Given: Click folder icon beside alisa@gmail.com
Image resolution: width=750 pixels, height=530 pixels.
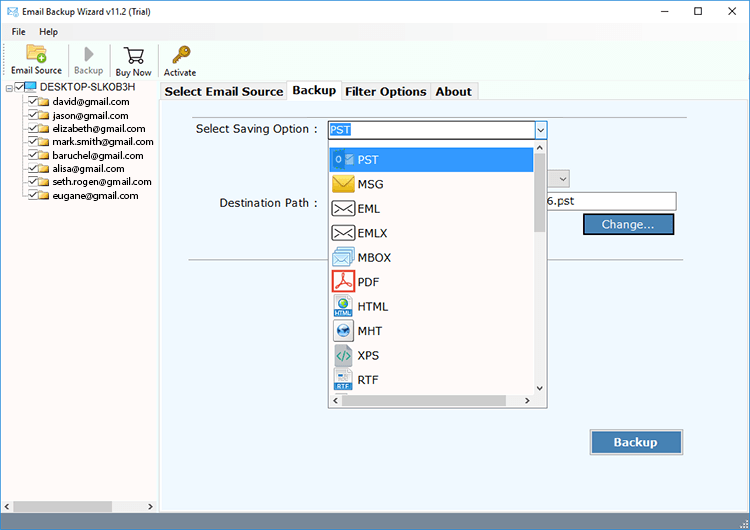Looking at the screenshot, I should [x=44, y=169].
